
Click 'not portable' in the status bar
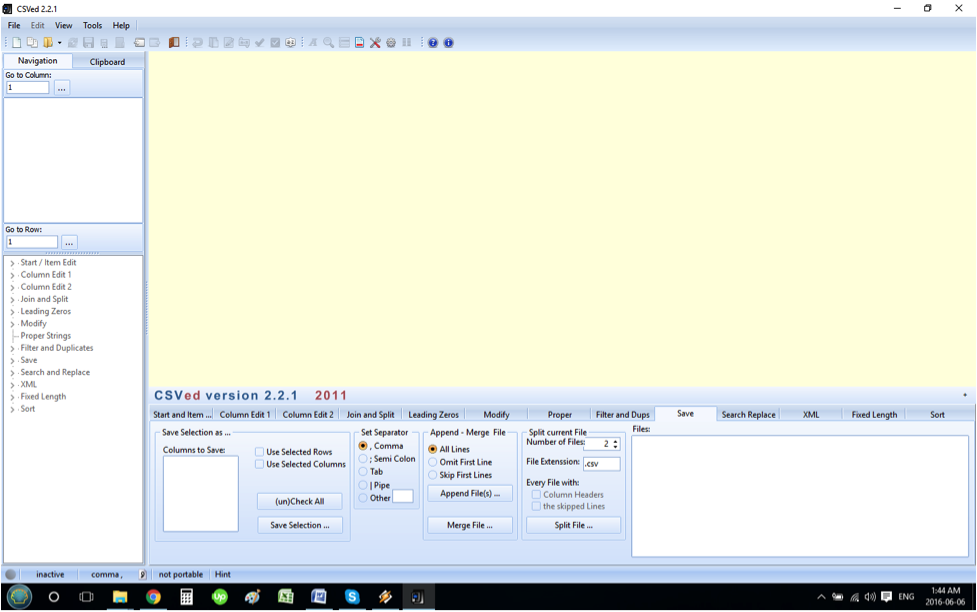[181, 575]
